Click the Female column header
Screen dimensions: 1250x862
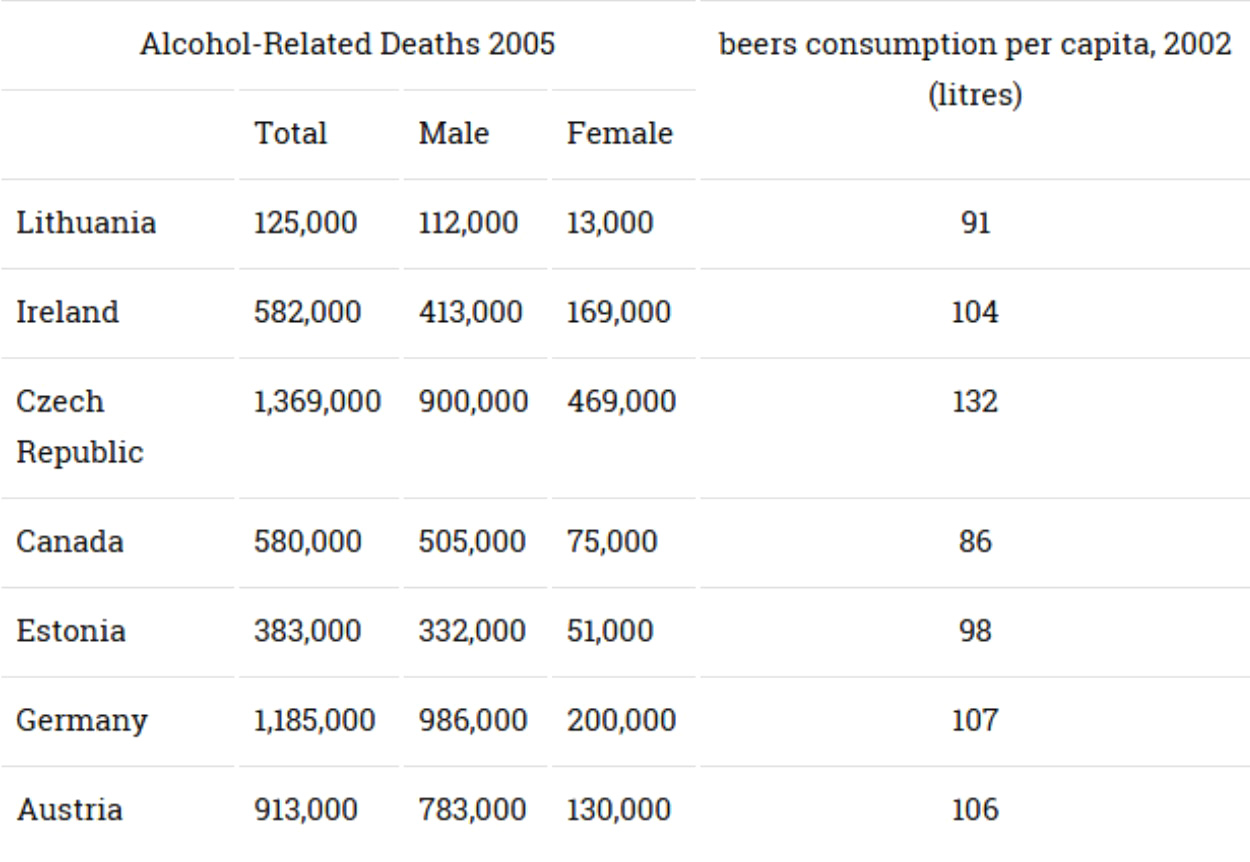(x=619, y=133)
